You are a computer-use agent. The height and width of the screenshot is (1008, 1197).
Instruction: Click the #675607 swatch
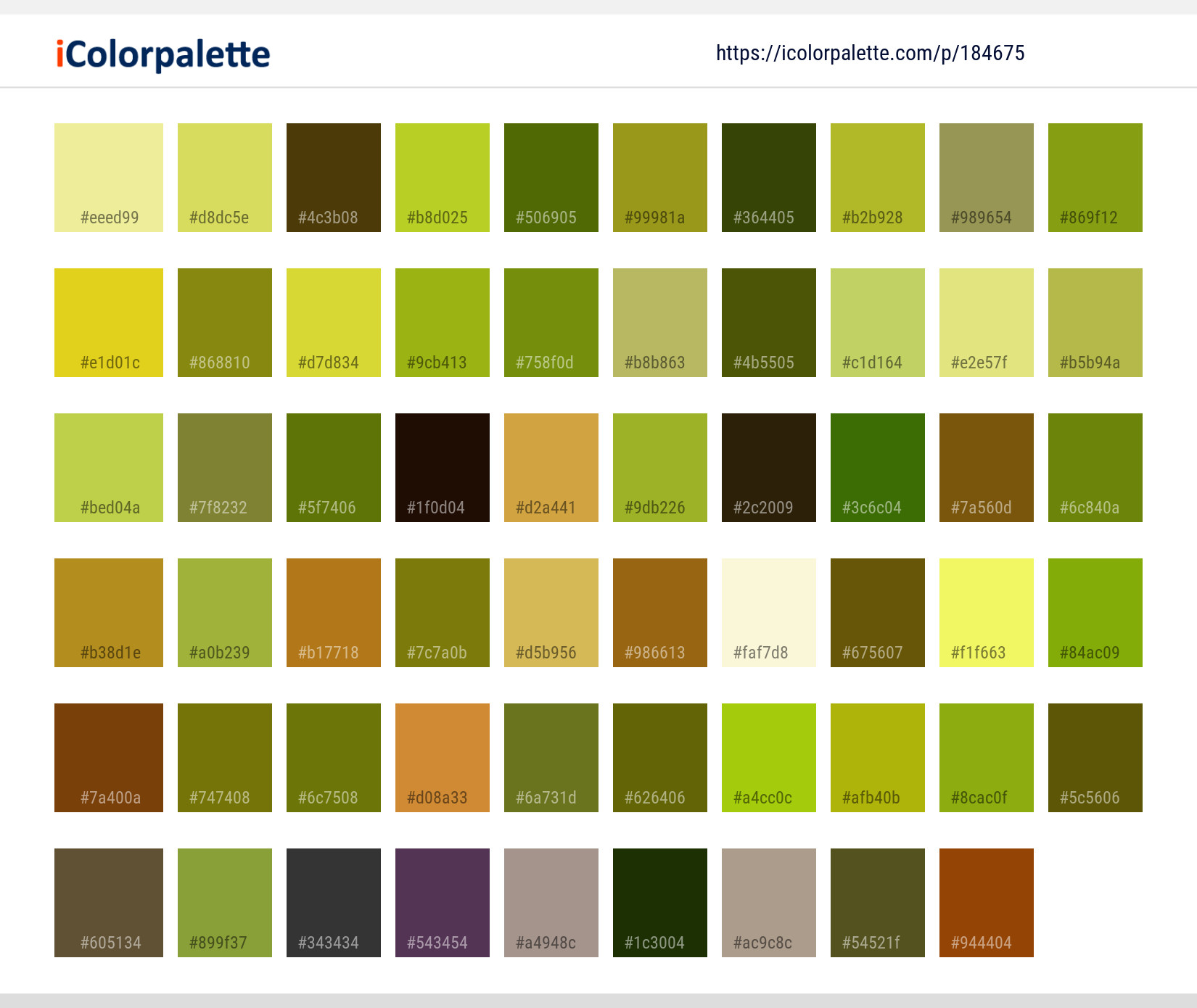pyautogui.click(x=878, y=613)
